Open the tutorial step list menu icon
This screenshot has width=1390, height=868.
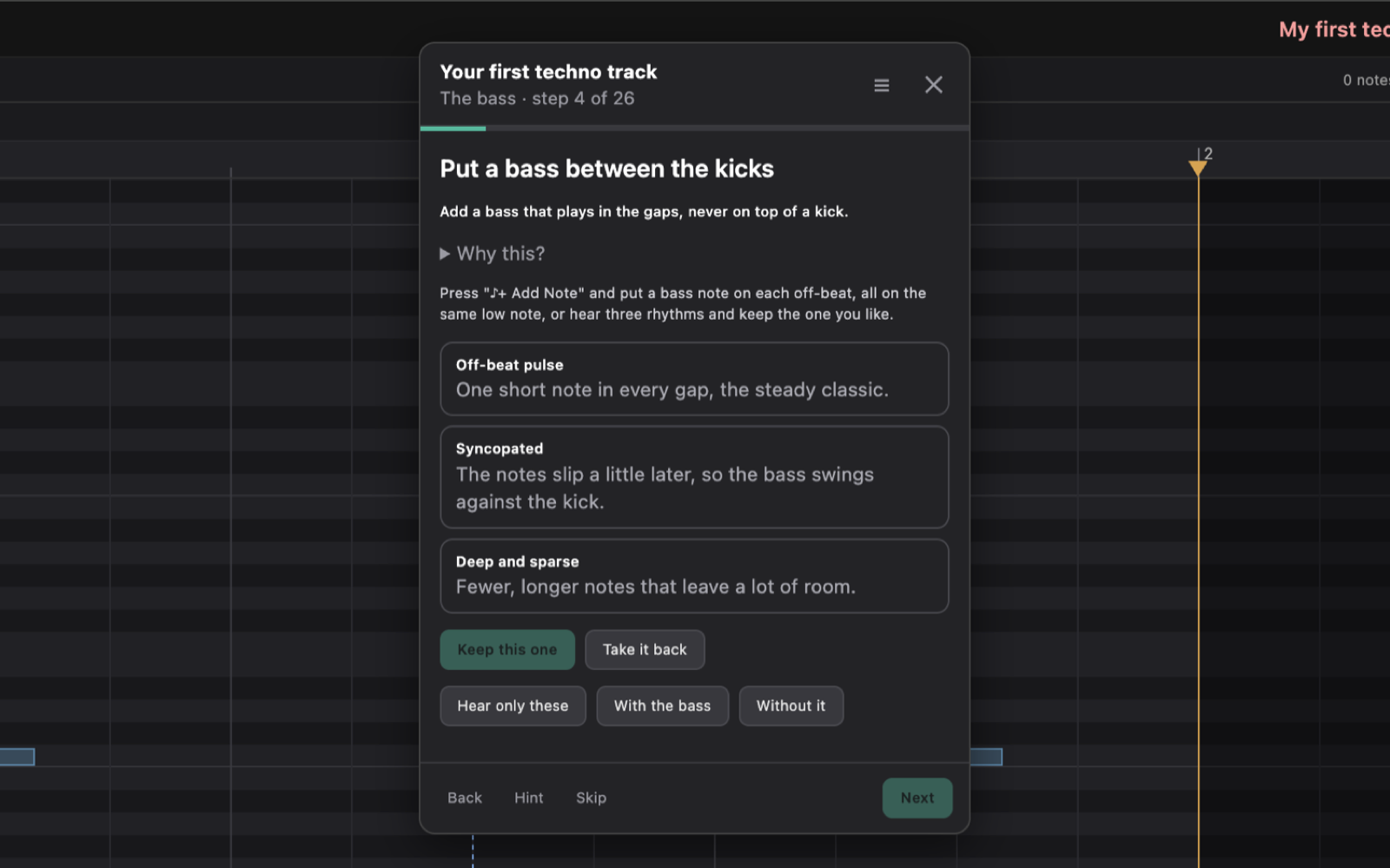pos(881,85)
